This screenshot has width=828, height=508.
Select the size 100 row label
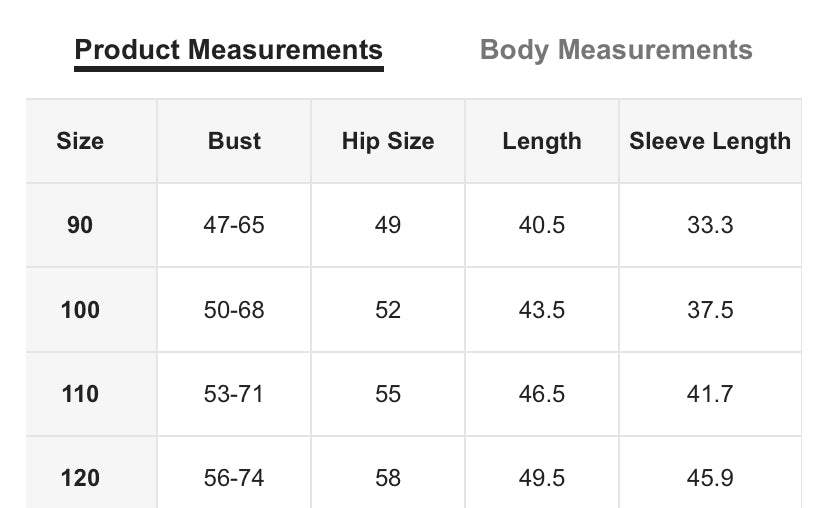(80, 309)
